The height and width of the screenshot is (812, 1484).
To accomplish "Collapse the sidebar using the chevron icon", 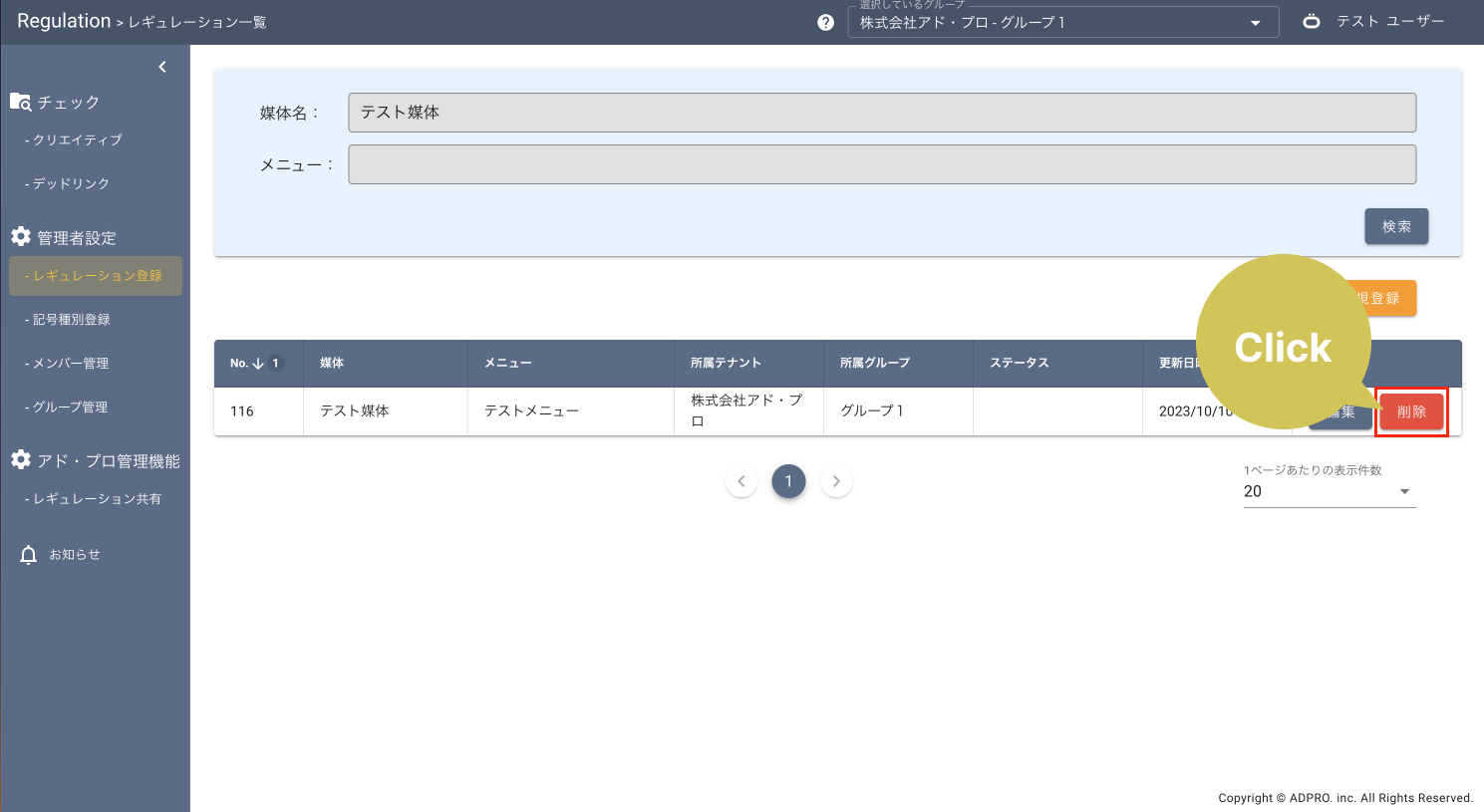I will (x=162, y=66).
